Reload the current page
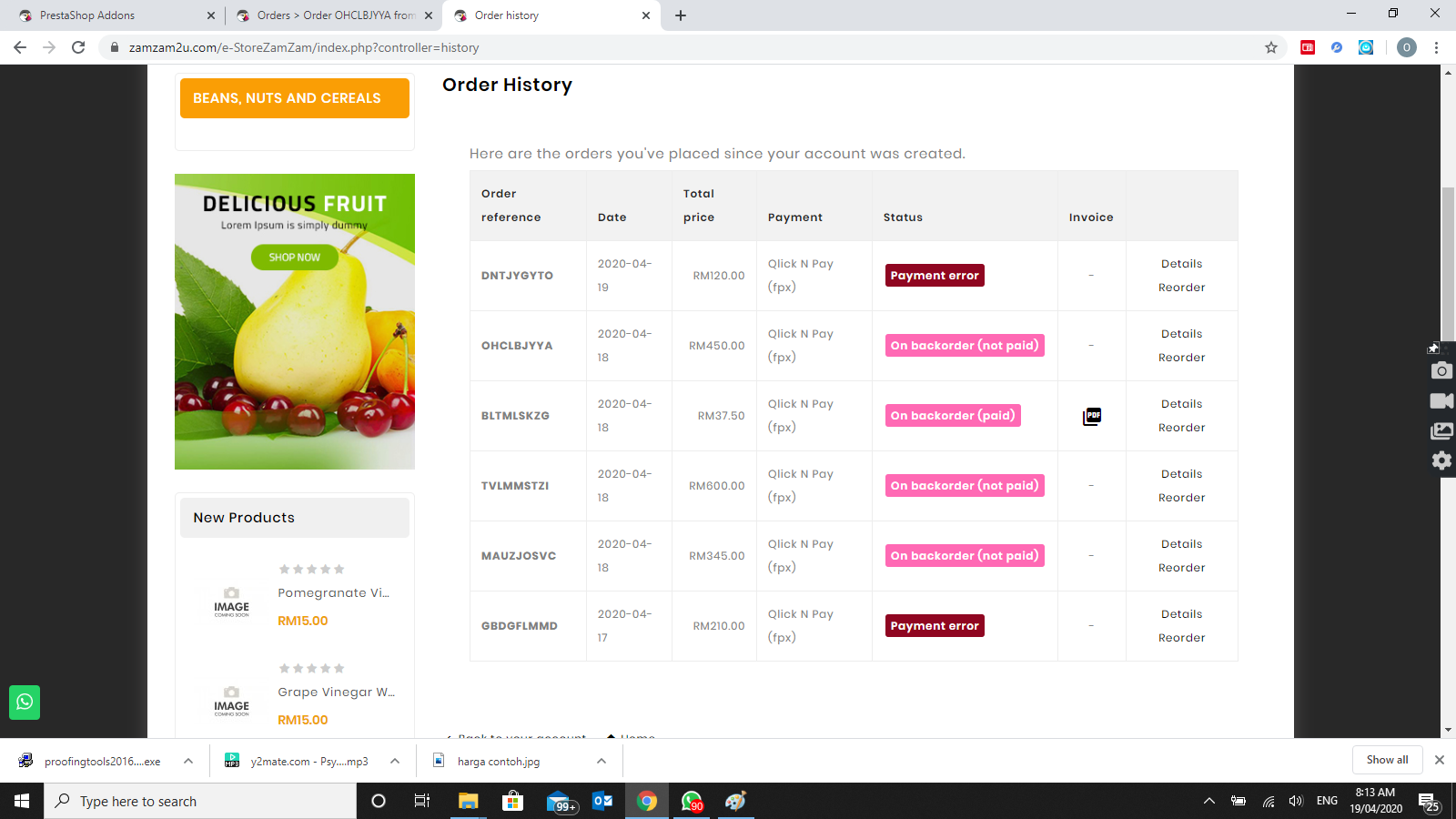This screenshot has height=819, width=1456. [x=78, y=47]
